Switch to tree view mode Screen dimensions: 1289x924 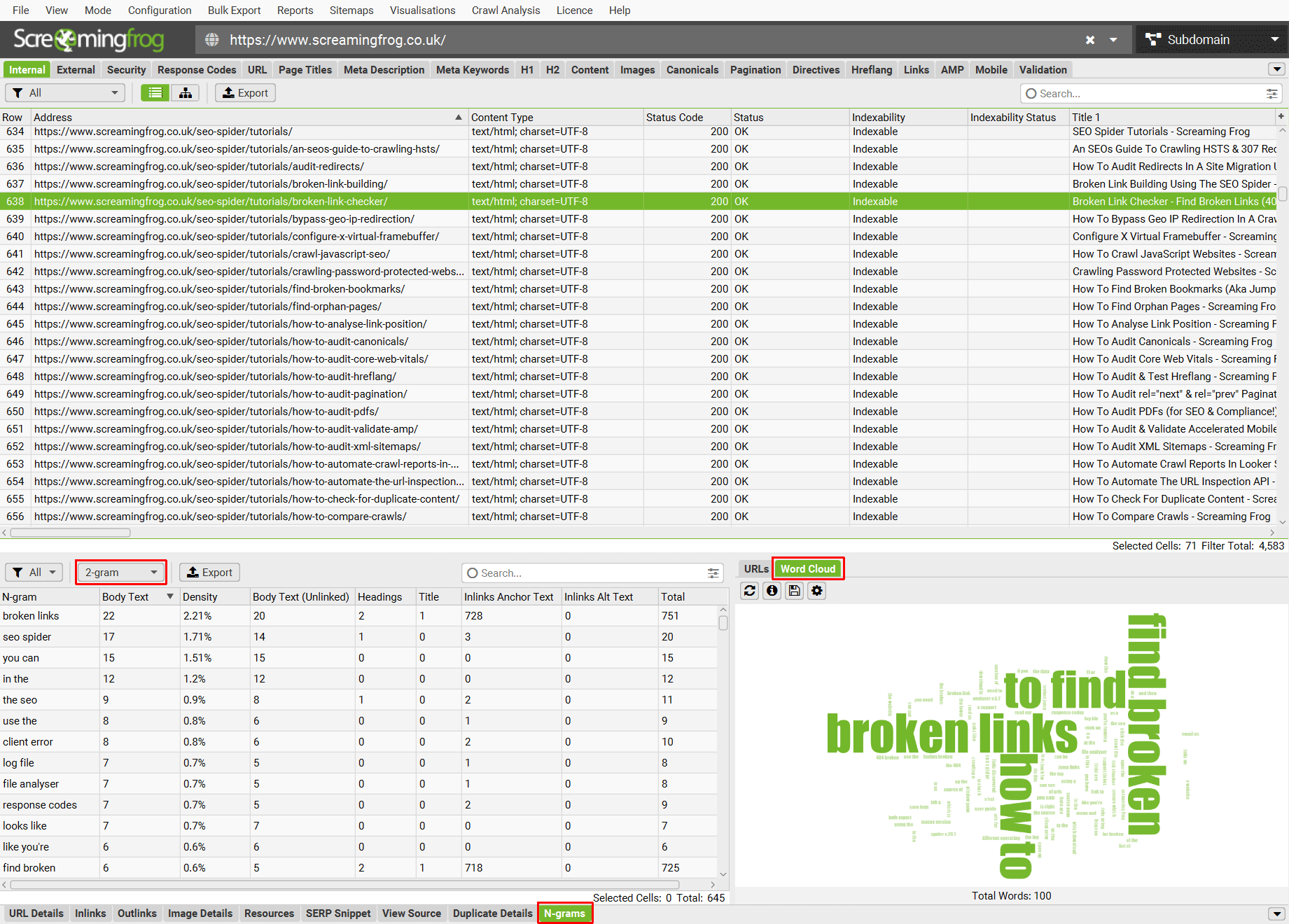pyautogui.click(x=186, y=93)
